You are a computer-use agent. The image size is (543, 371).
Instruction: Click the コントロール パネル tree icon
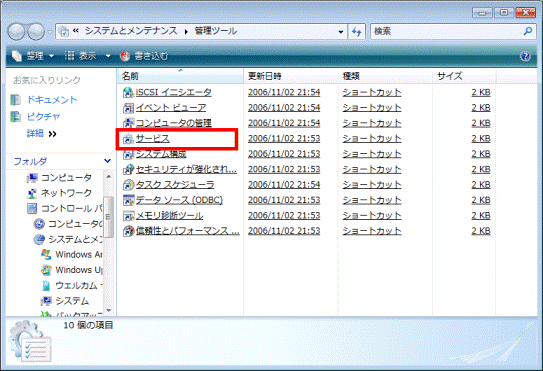coord(32,208)
